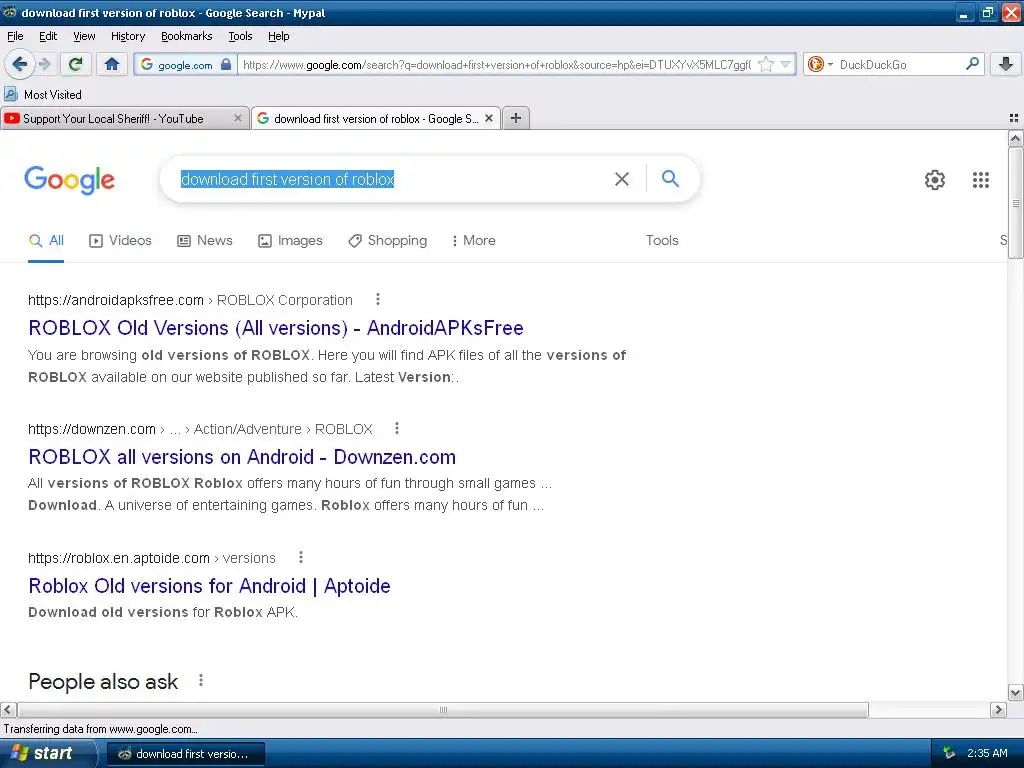Viewport: 1024px width, 768px height.
Task: Click the google.com site identity label
Action: (185, 65)
